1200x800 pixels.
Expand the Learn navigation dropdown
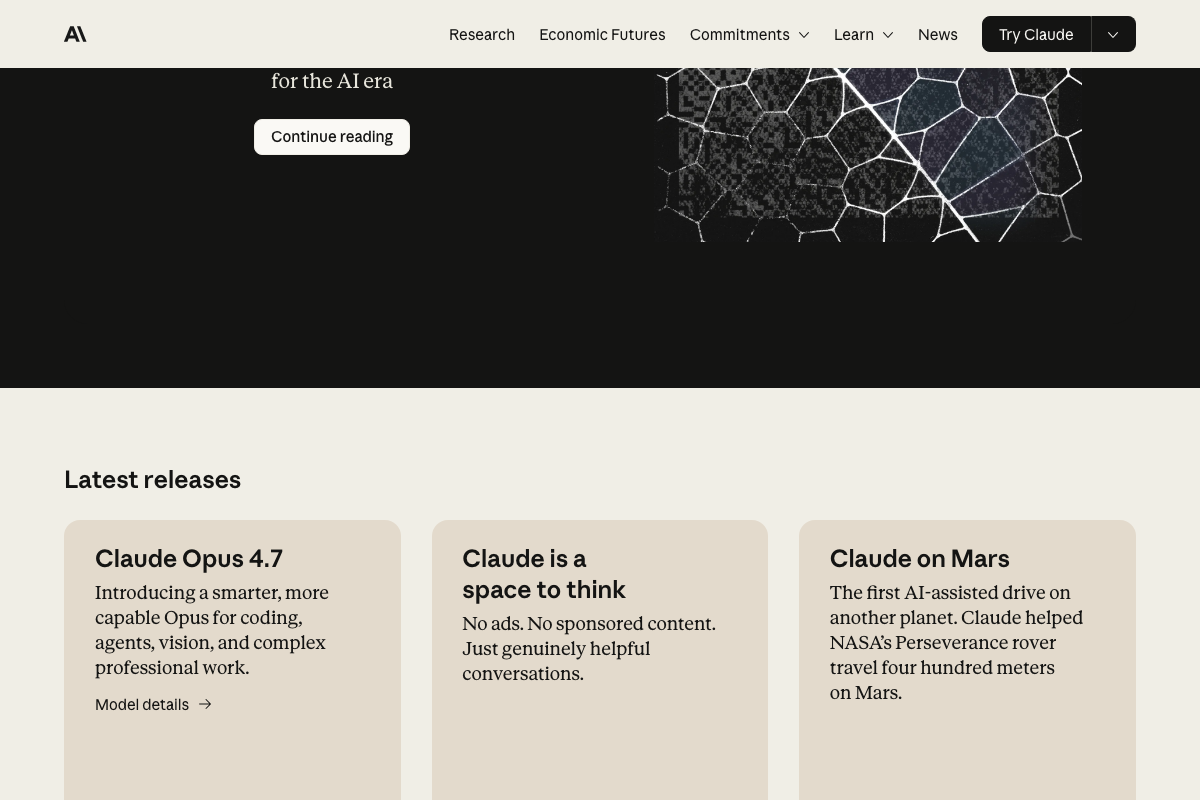coord(863,34)
